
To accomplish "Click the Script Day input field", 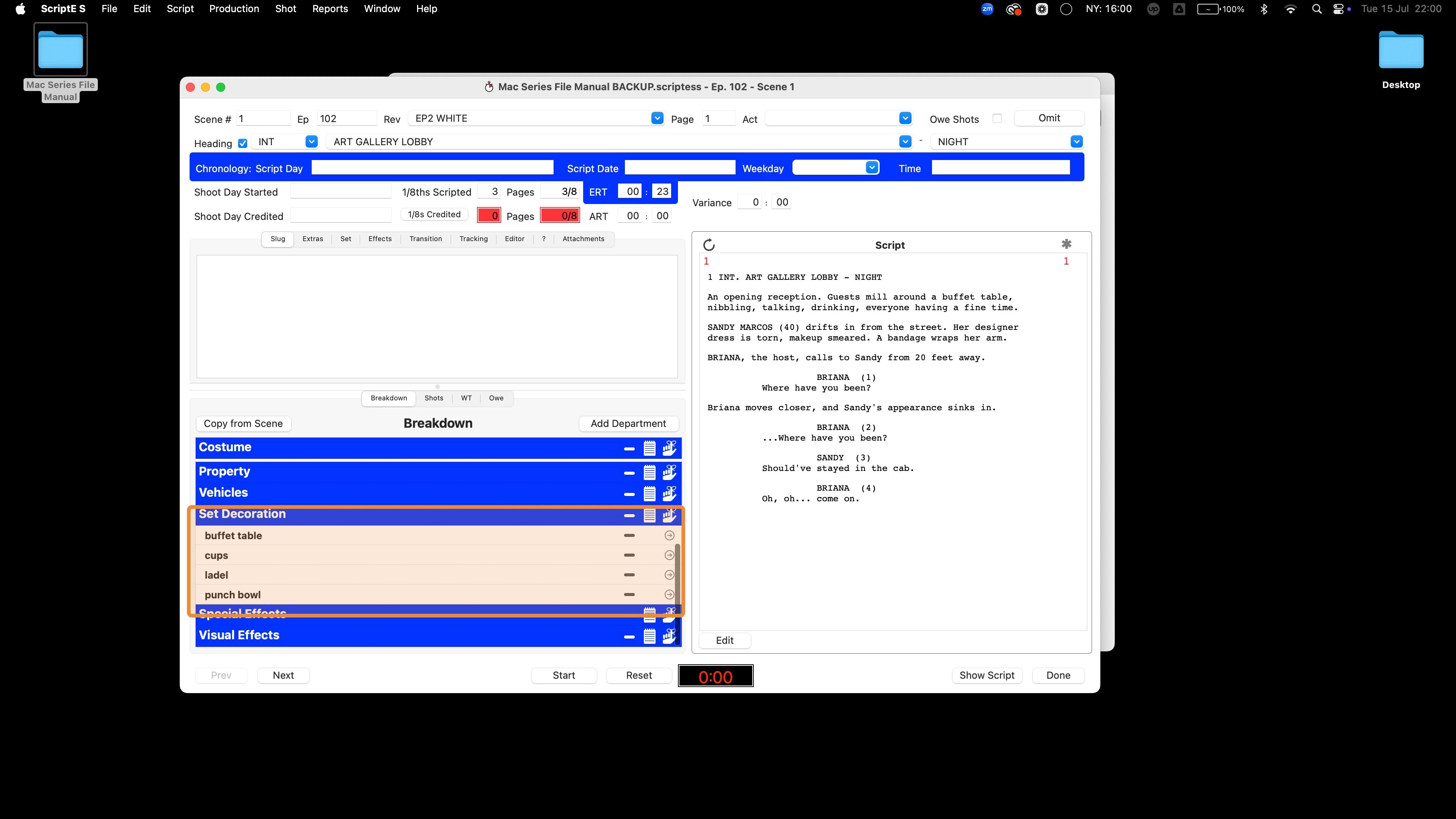I will pos(432,168).
